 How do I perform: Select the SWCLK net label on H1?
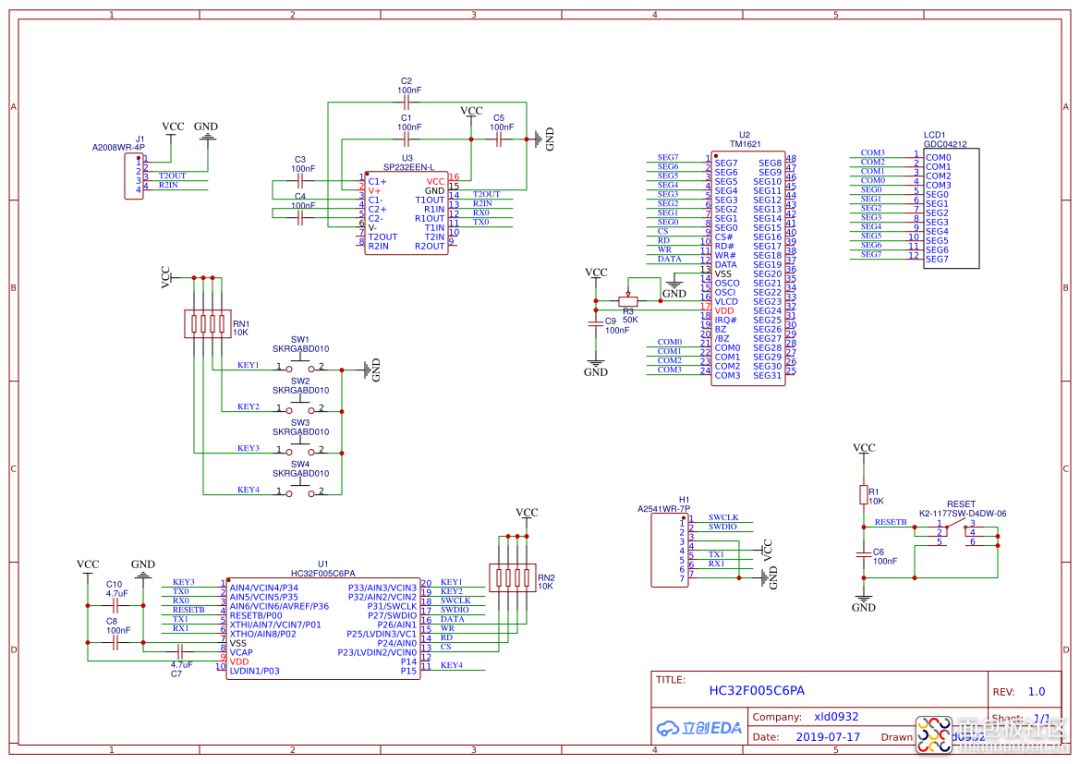pyautogui.click(x=723, y=517)
